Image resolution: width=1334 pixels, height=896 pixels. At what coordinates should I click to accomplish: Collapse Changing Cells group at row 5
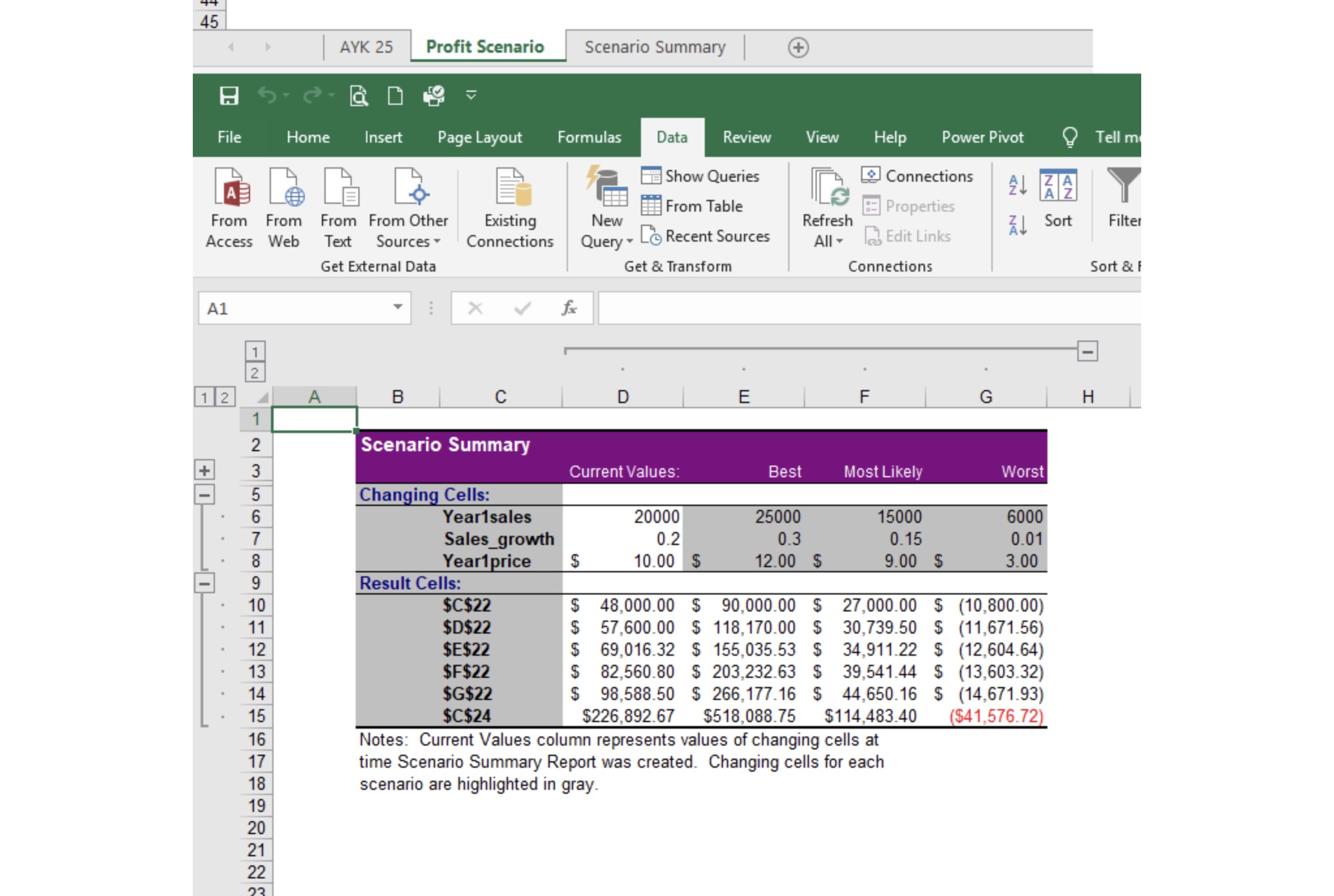pyautogui.click(x=205, y=495)
